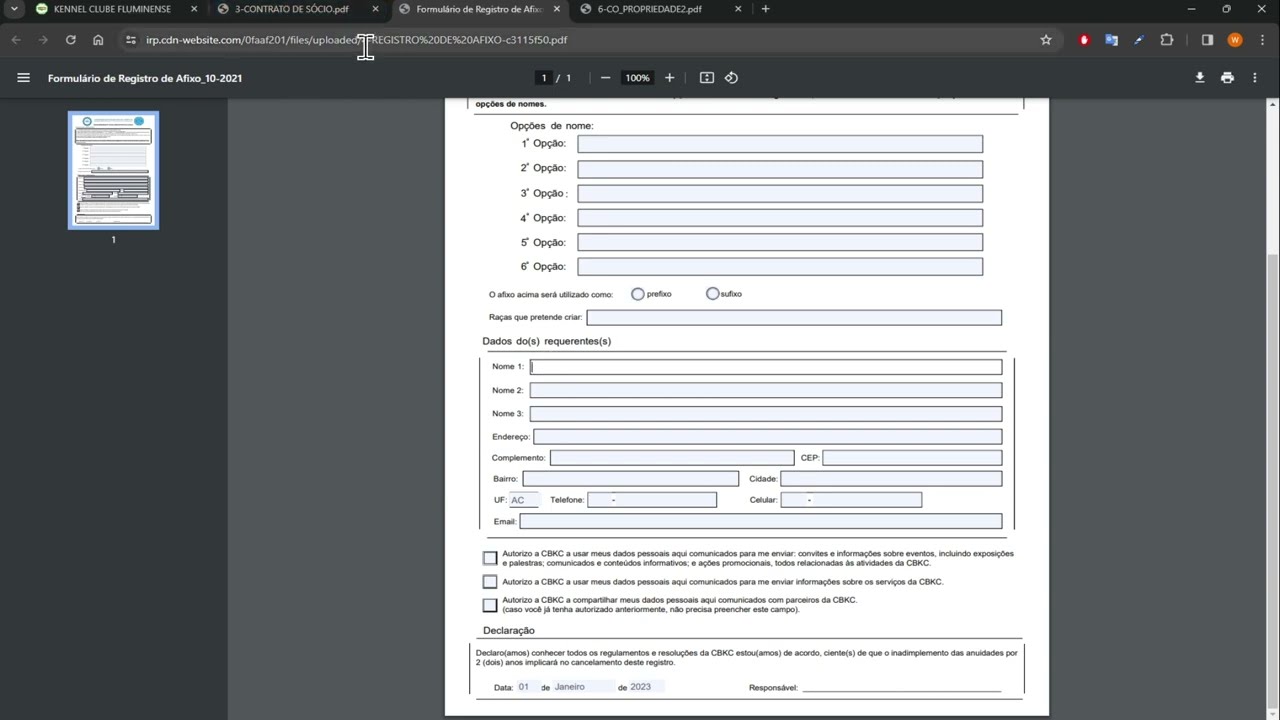Image resolution: width=1280 pixels, height=720 pixels.
Task: Click the 1ª Opção name field
Action: point(780,144)
